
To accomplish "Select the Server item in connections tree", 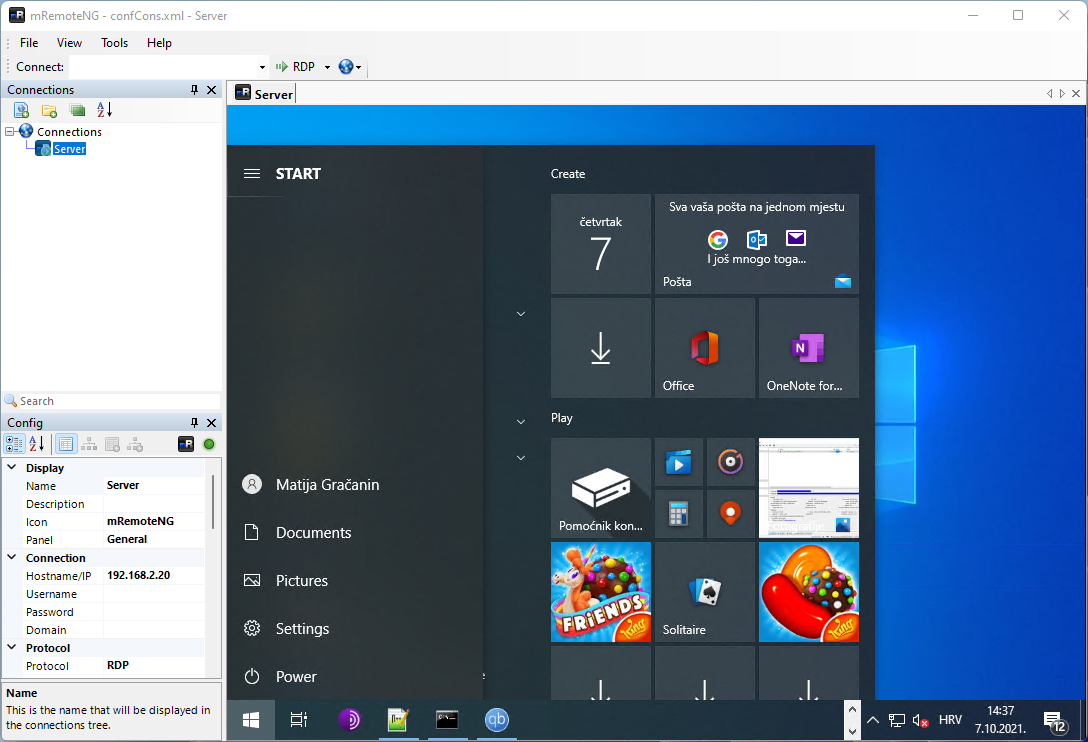I will pyautogui.click(x=69, y=149).
